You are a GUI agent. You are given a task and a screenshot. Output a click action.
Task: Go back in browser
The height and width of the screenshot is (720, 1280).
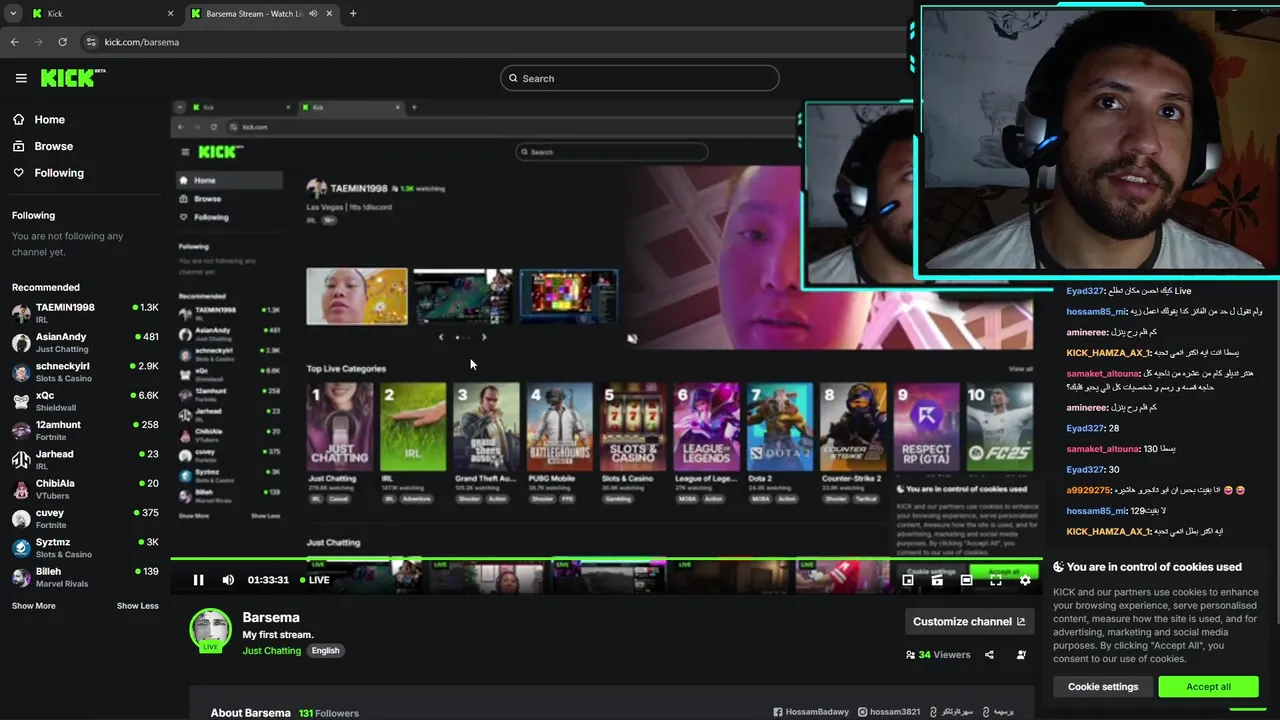(14, 42)
